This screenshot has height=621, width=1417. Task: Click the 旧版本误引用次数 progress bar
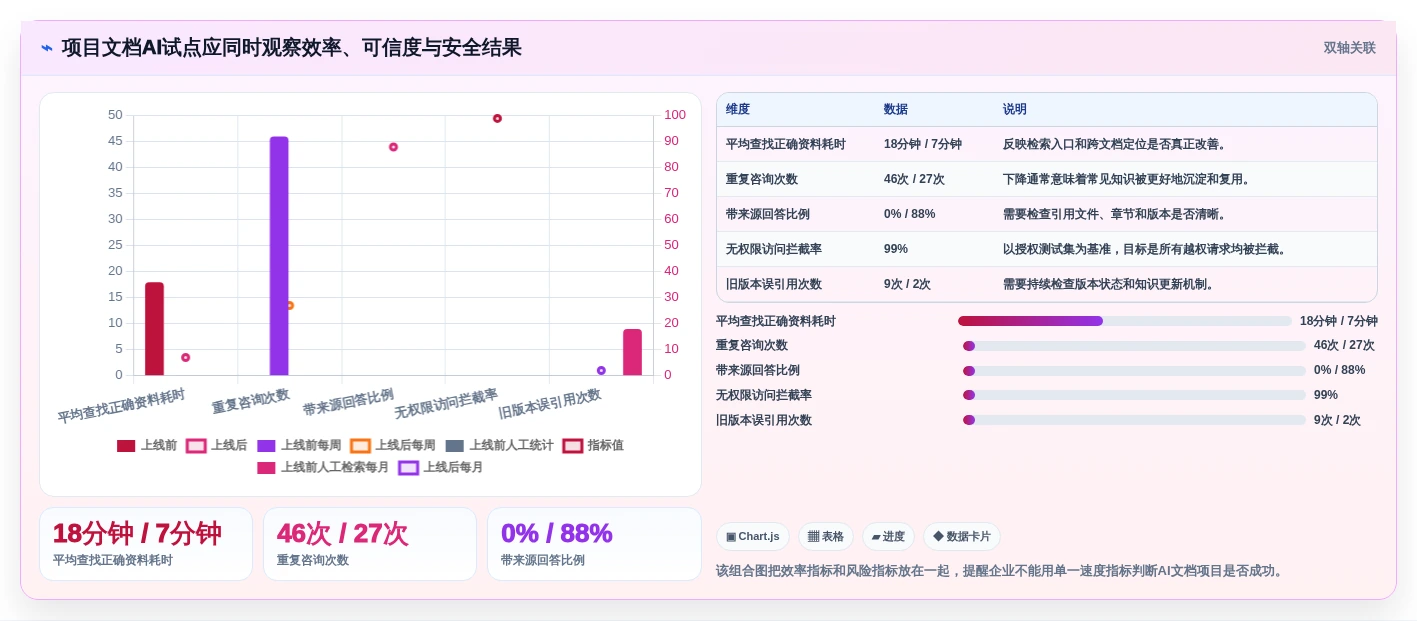pos(1134,420)
